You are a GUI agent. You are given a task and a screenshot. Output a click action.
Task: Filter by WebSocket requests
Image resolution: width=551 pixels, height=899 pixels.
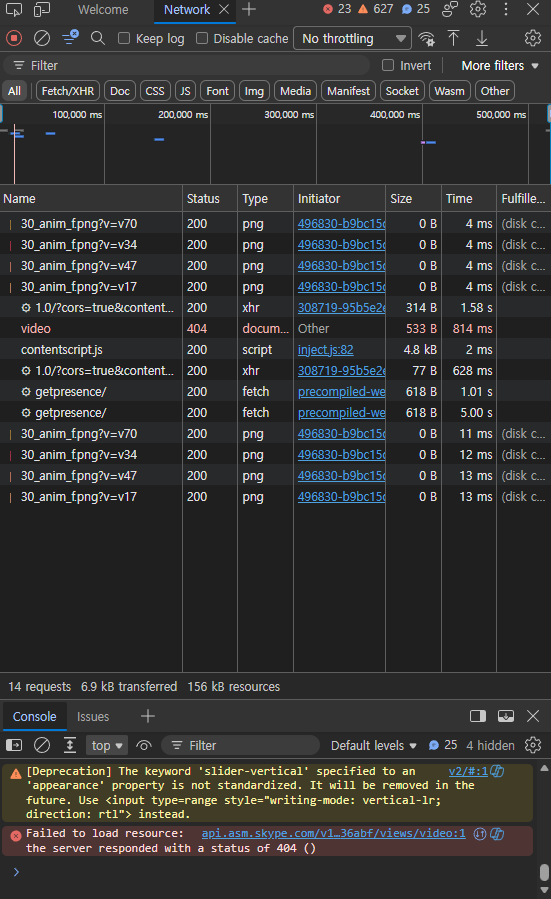click(x=402, y=91)
